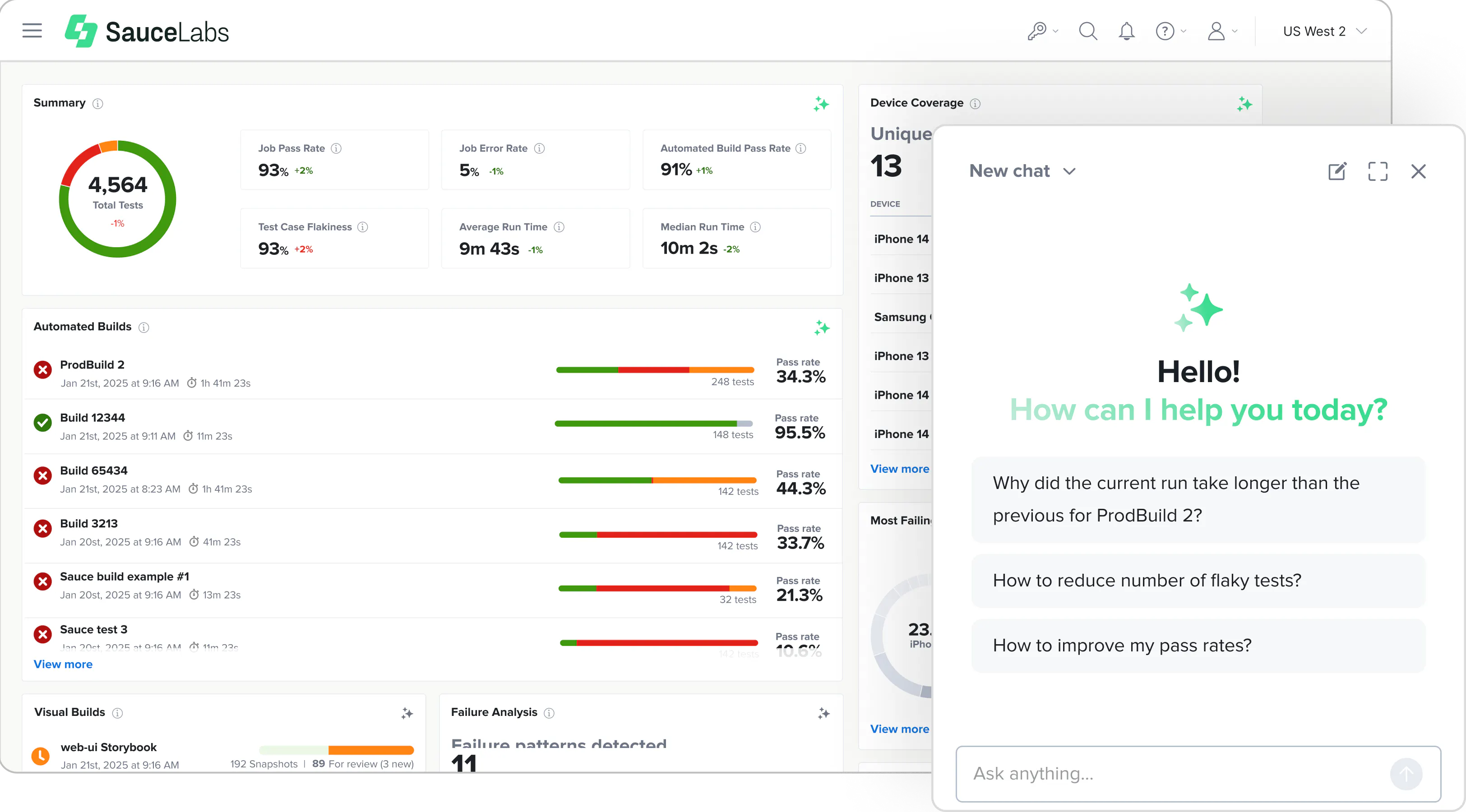Image resolution: width=1466 pixels, height=812 pixels.
Task: Click the 34.3% pass rate value
Action: coord(800,377)
